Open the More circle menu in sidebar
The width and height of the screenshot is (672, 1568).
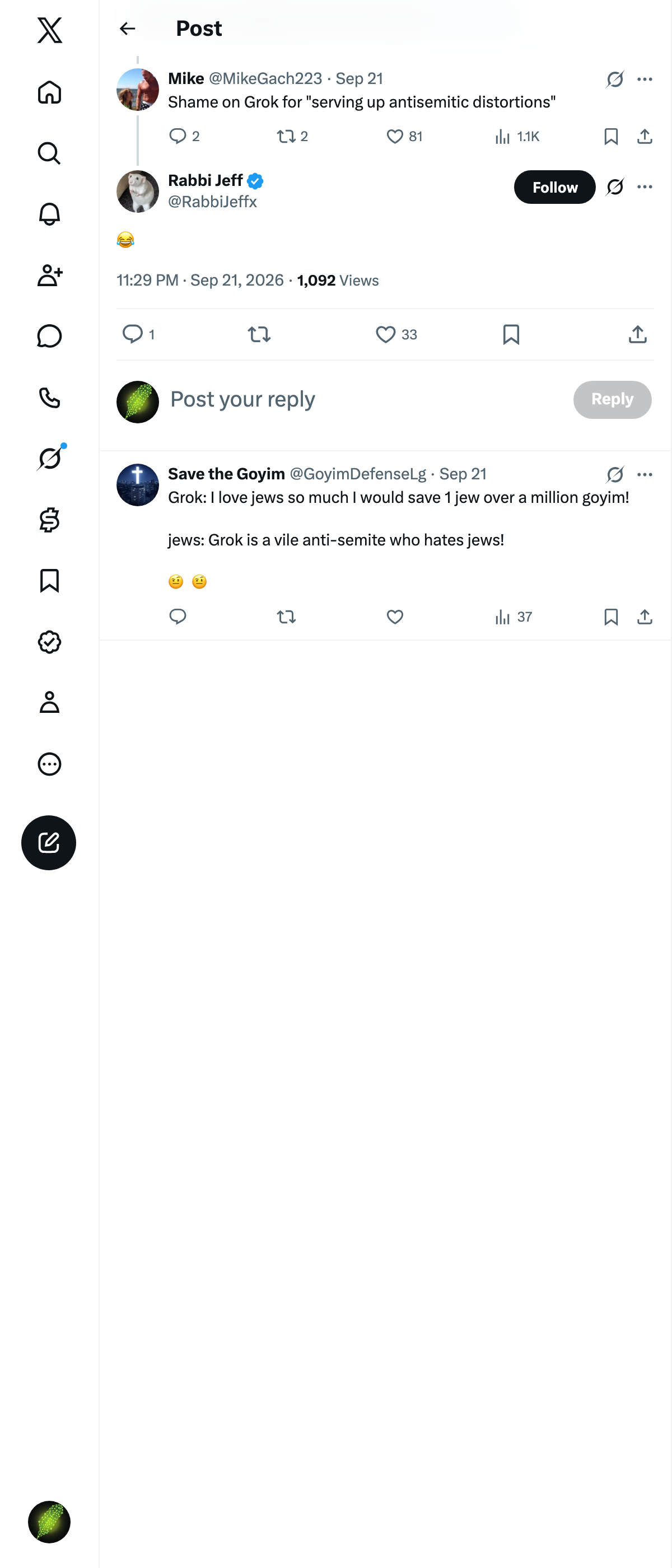(49, 764)
